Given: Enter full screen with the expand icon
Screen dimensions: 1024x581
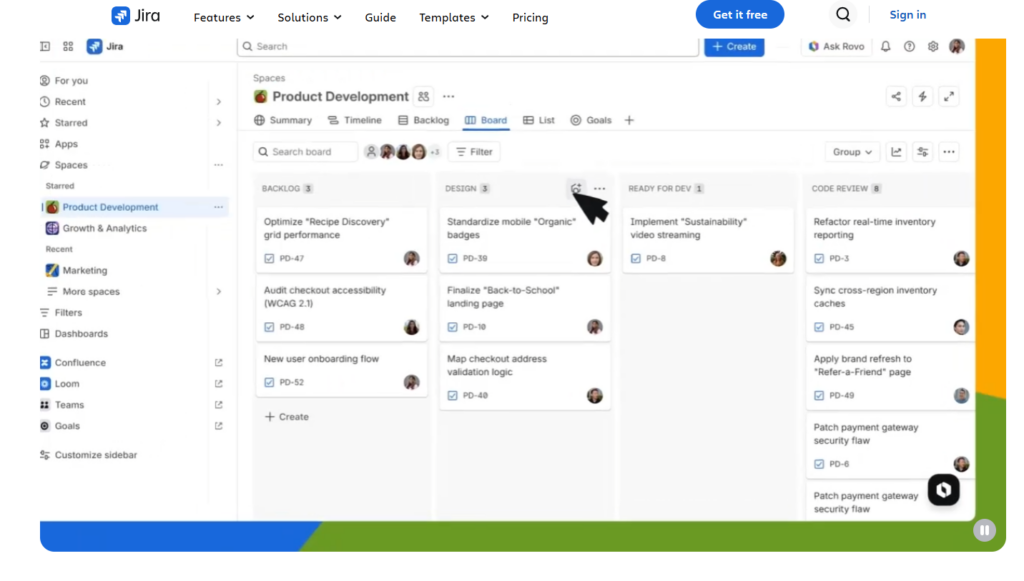Looking at the screenshot, I should point(949,97).
